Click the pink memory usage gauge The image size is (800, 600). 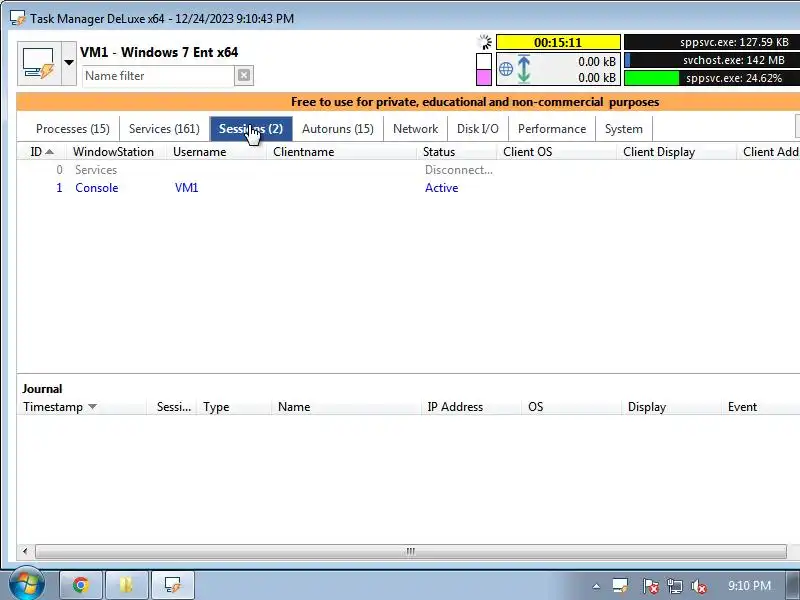pyautogui.click(x=484, y=69)
